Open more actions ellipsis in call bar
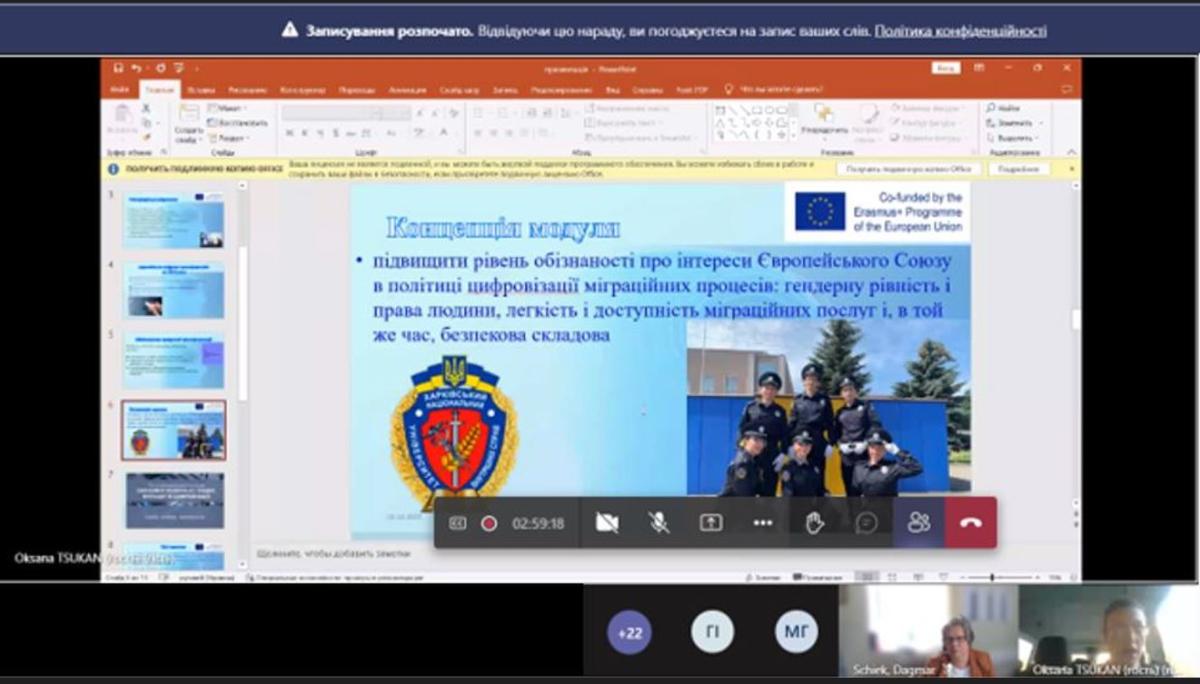The height and width of the screenshot is (684, 1200). pyautogui.click(x=763, y=523)
